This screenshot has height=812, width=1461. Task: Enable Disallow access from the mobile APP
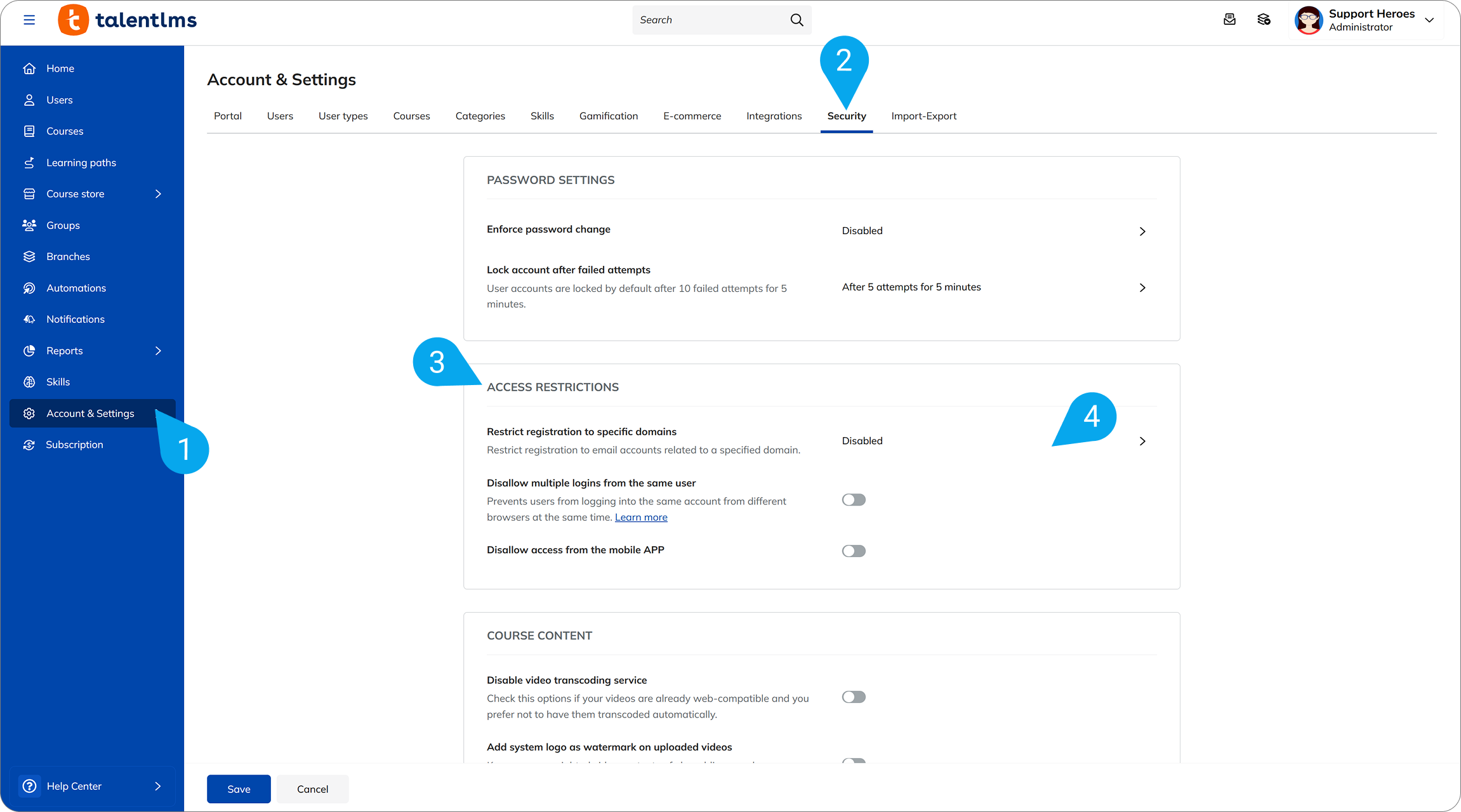click(854, 551)
